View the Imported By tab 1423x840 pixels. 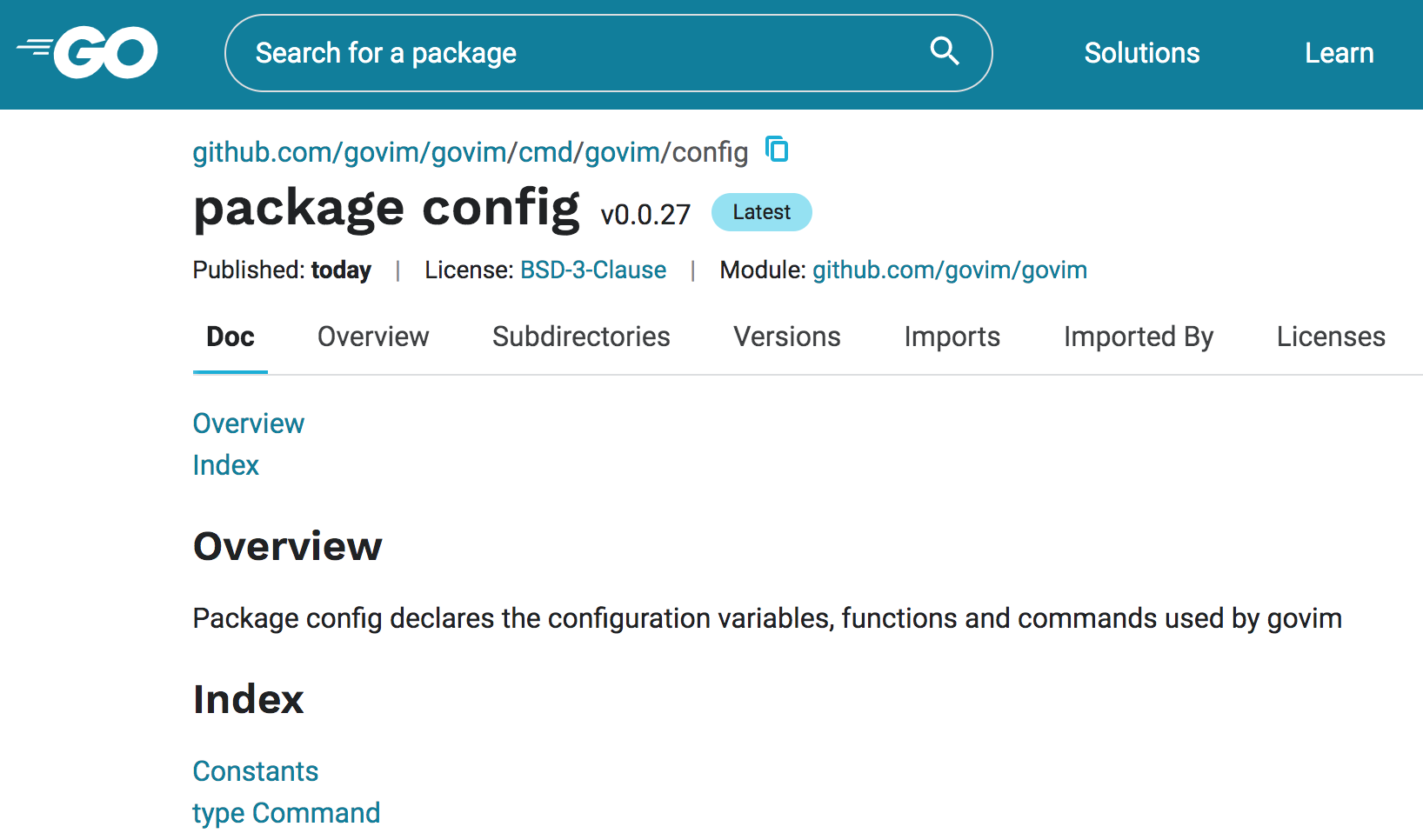[1138, 337]
